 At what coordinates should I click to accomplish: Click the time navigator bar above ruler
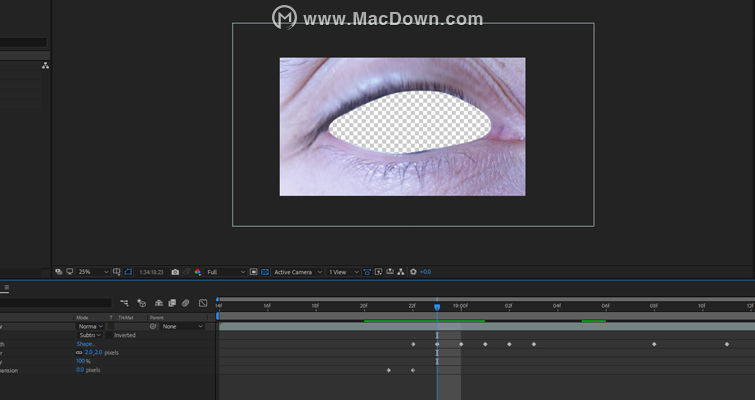pos(487,299)
